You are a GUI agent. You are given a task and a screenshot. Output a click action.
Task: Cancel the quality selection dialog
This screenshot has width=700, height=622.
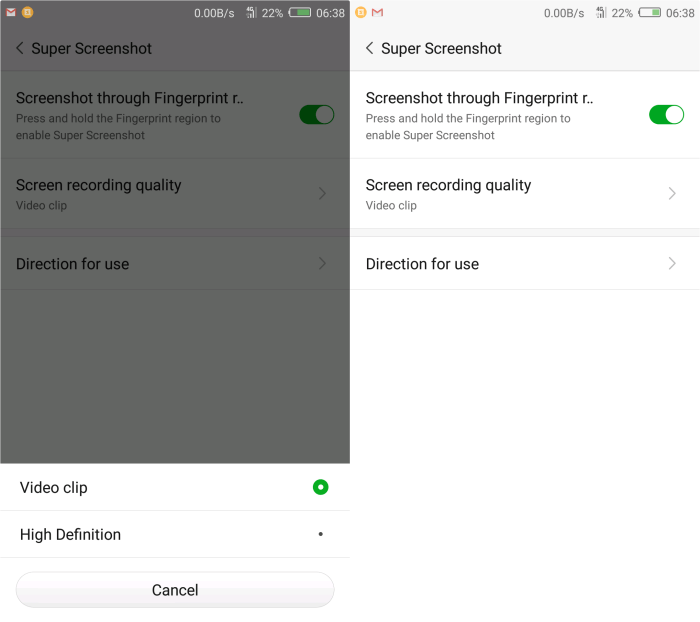175,590
